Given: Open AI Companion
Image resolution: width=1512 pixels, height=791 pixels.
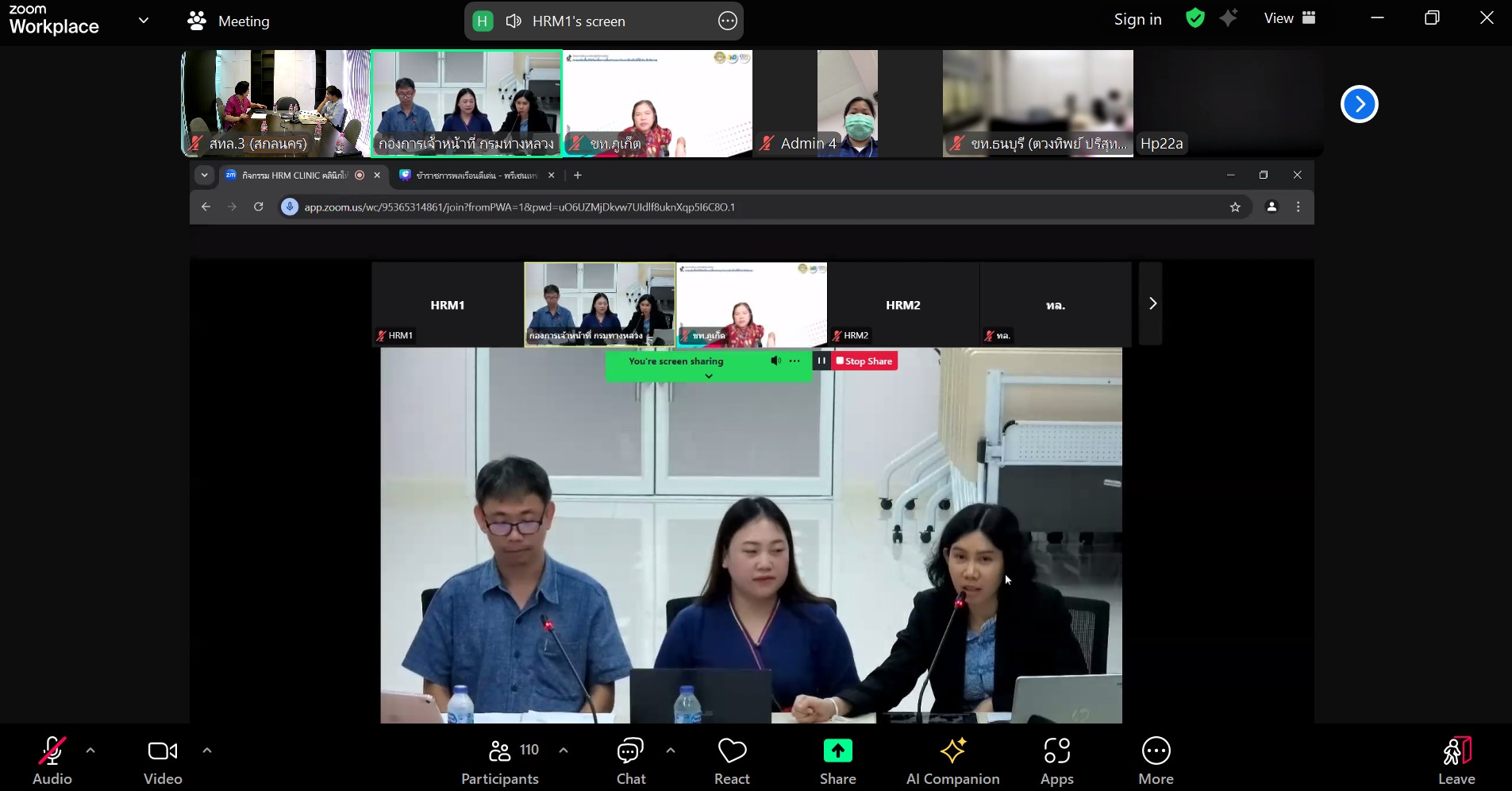Looking at the screenshot, I should (952, 760).
